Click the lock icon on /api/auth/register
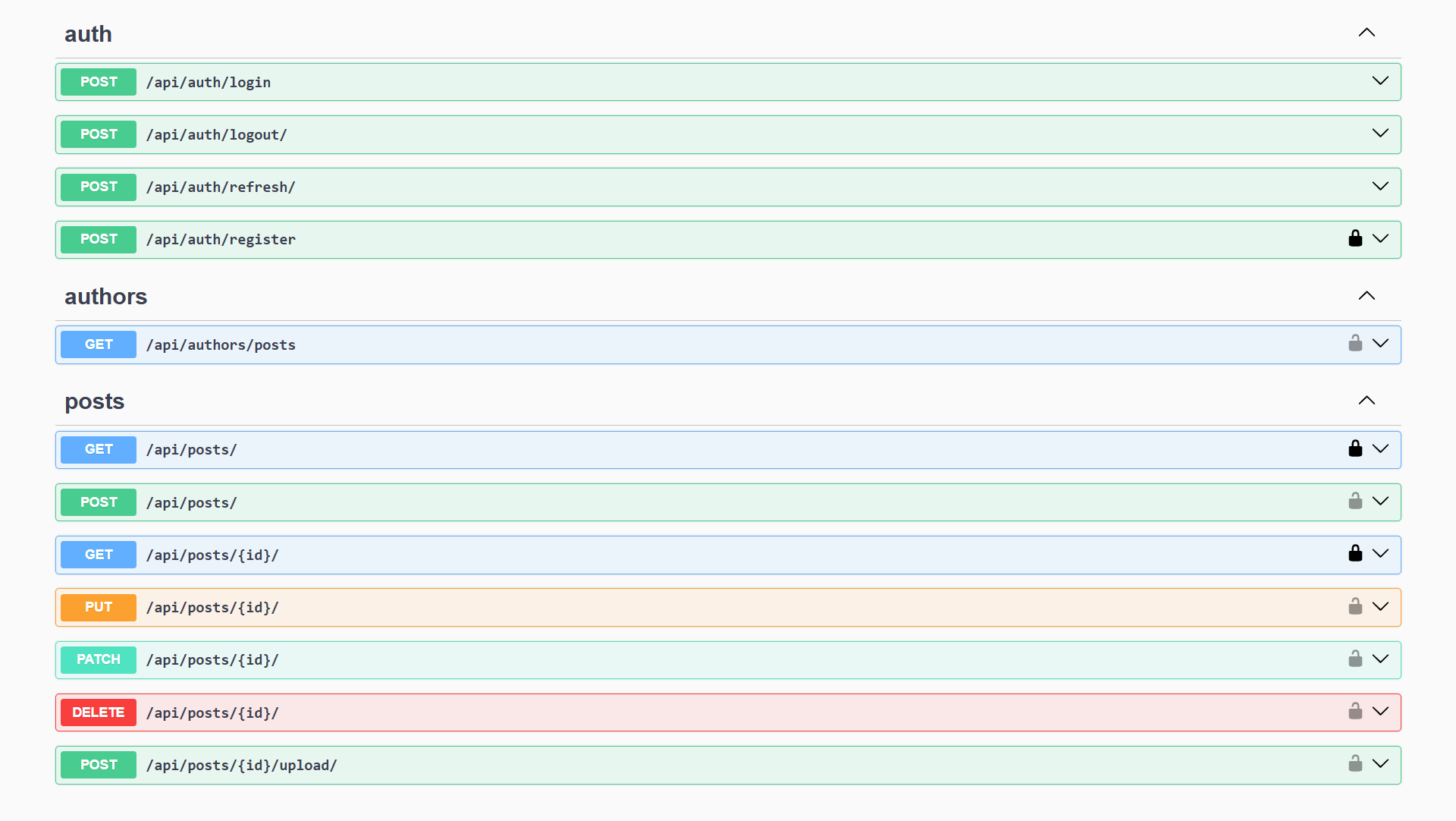 (1355, 237)
